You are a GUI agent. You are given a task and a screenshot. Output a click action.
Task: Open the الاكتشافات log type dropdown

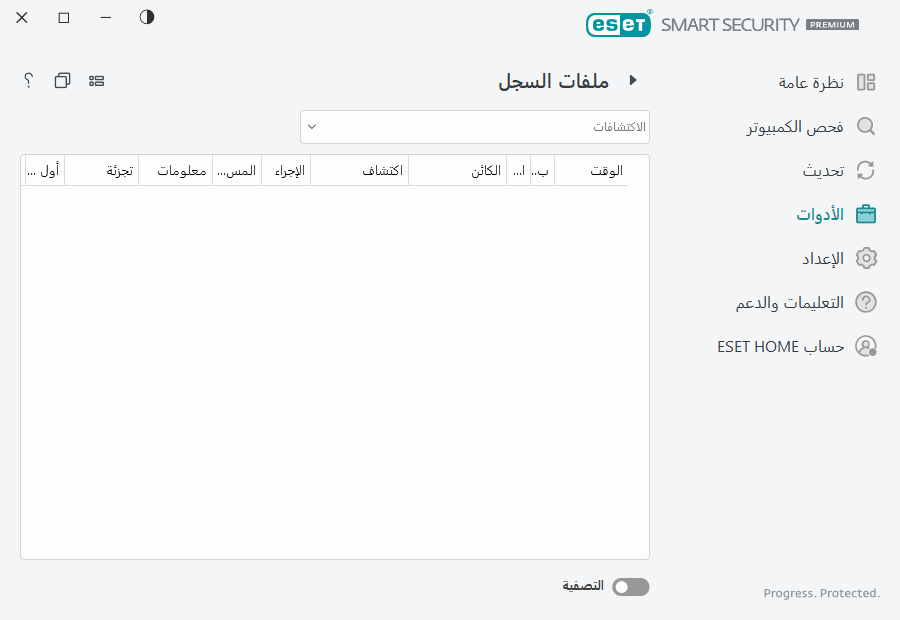point(475,127)
